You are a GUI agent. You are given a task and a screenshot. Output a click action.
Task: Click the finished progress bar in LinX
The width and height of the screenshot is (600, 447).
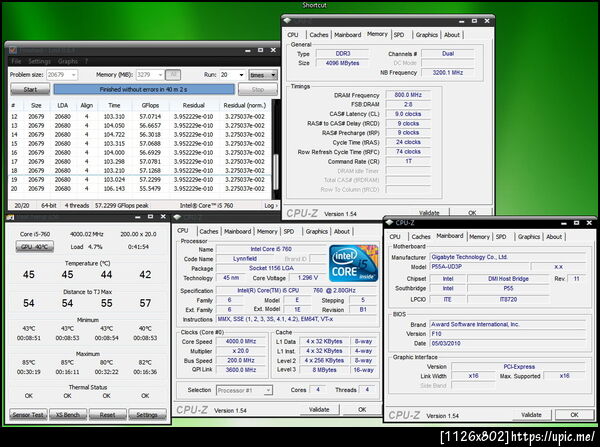pyautogui.click(x=144, y=90)
